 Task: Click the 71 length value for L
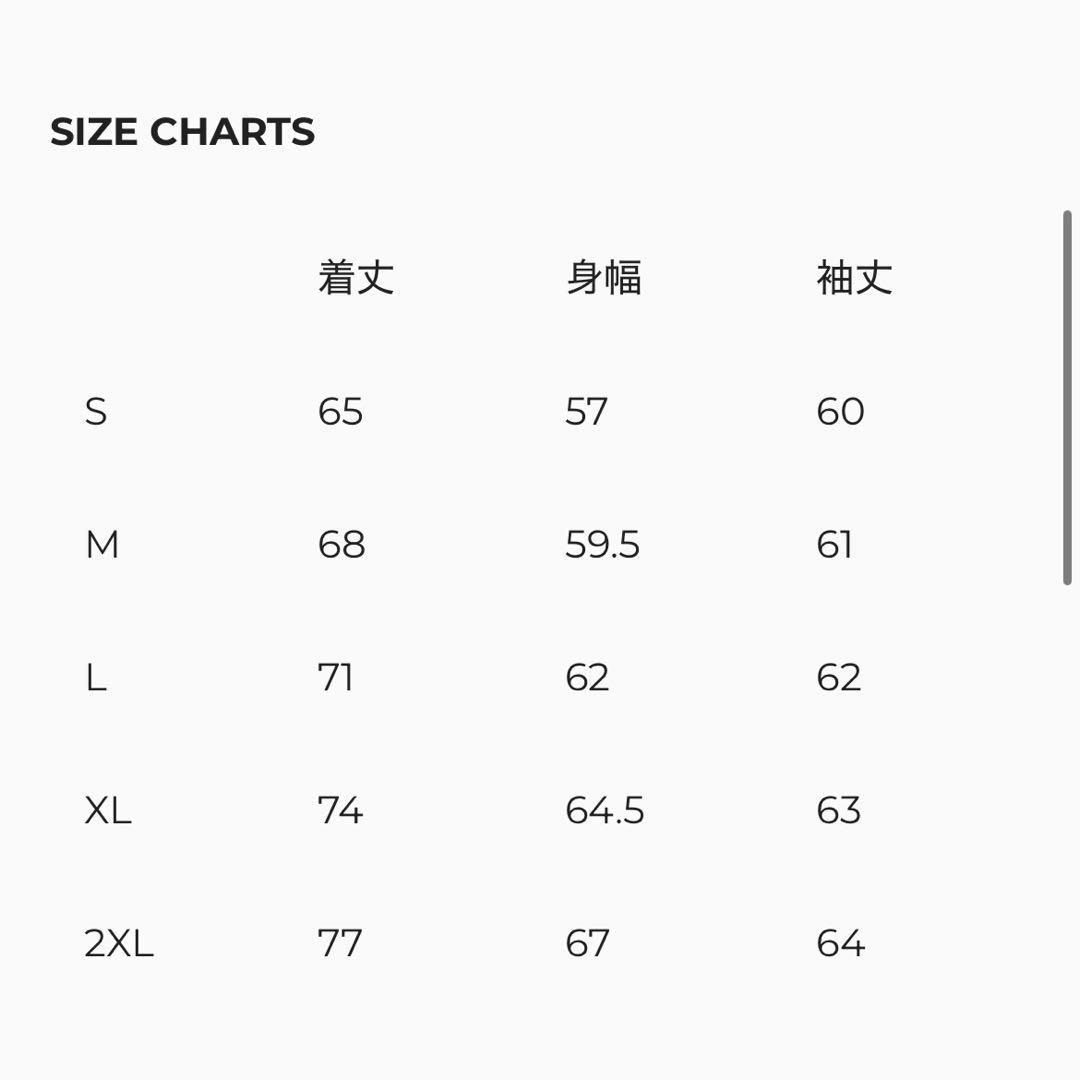coord(335,678)
